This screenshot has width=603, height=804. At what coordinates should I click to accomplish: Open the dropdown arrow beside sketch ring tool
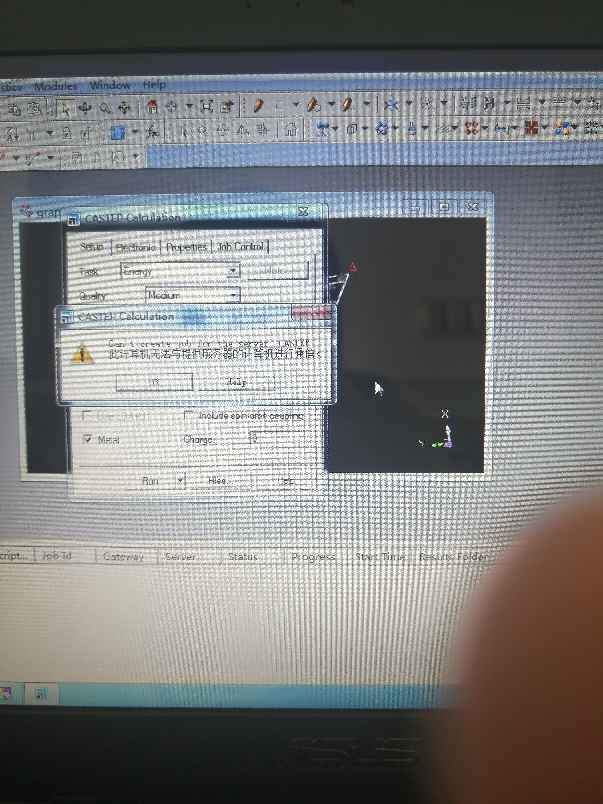point(331,105)
